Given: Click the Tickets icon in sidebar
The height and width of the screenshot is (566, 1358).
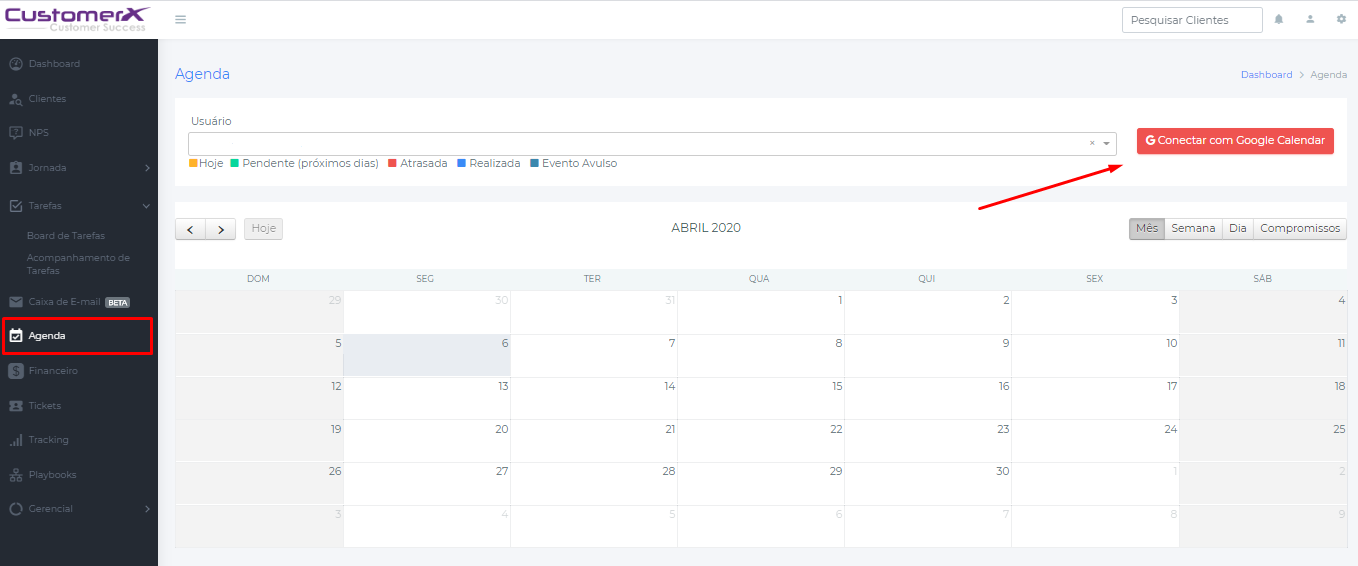Looking at the screenshot, I should 15,406.
